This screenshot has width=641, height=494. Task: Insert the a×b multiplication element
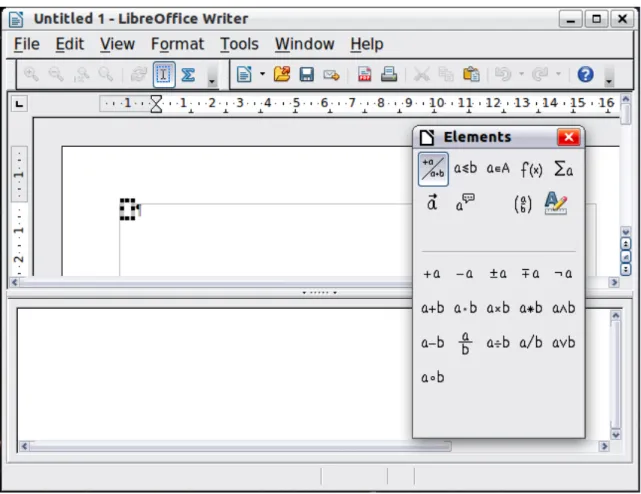498,308
